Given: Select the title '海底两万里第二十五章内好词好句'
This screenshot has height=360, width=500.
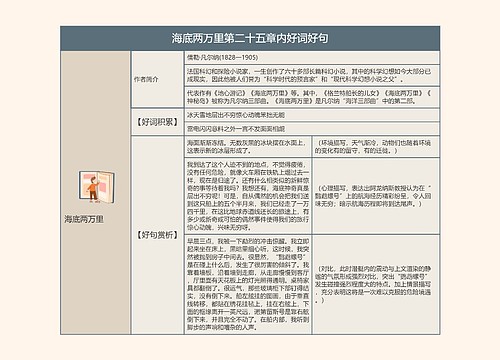Looking at the screenshot, I should pyautogui.click(x=250, y=38).
